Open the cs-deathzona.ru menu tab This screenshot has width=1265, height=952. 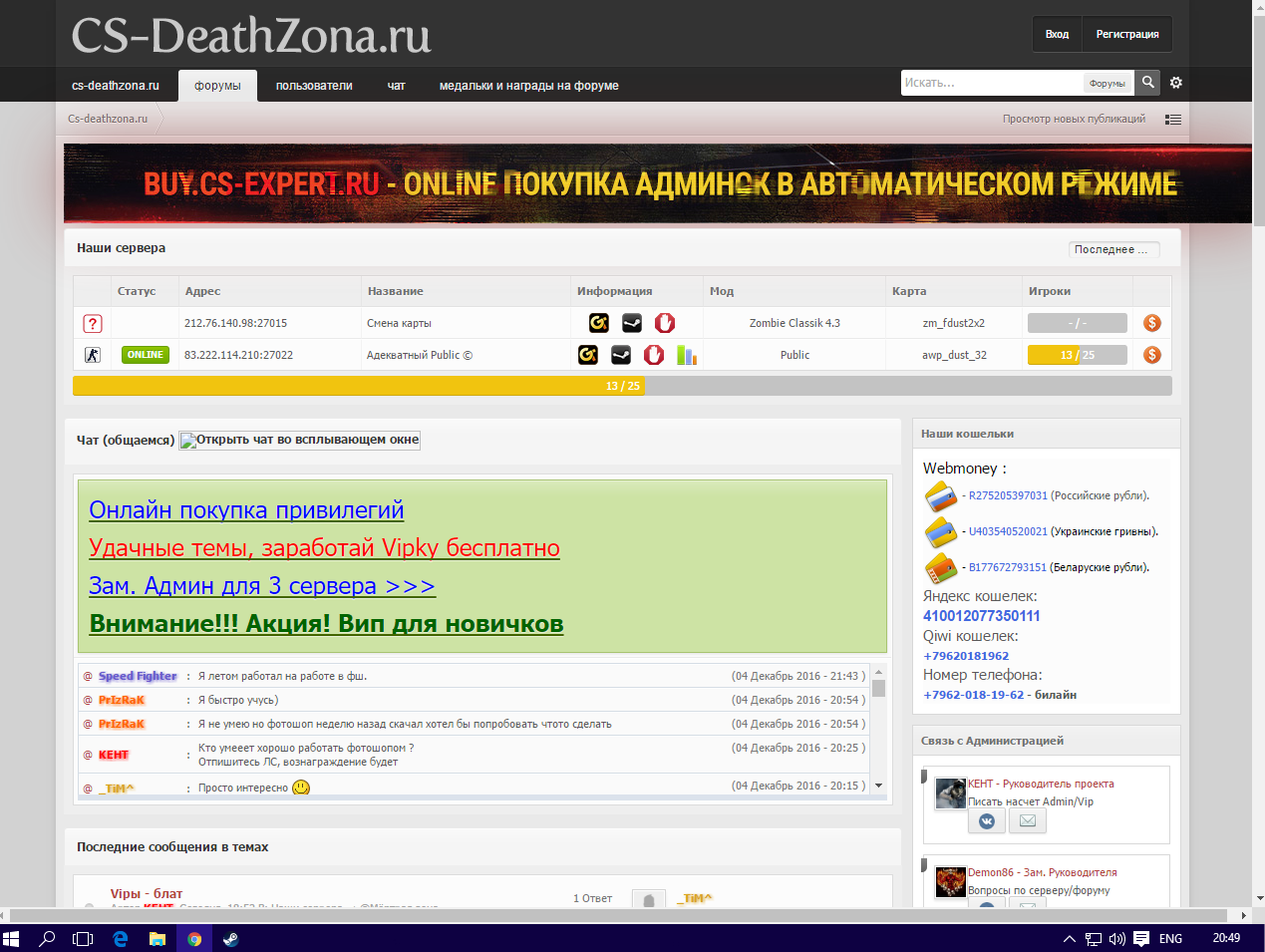116,86
